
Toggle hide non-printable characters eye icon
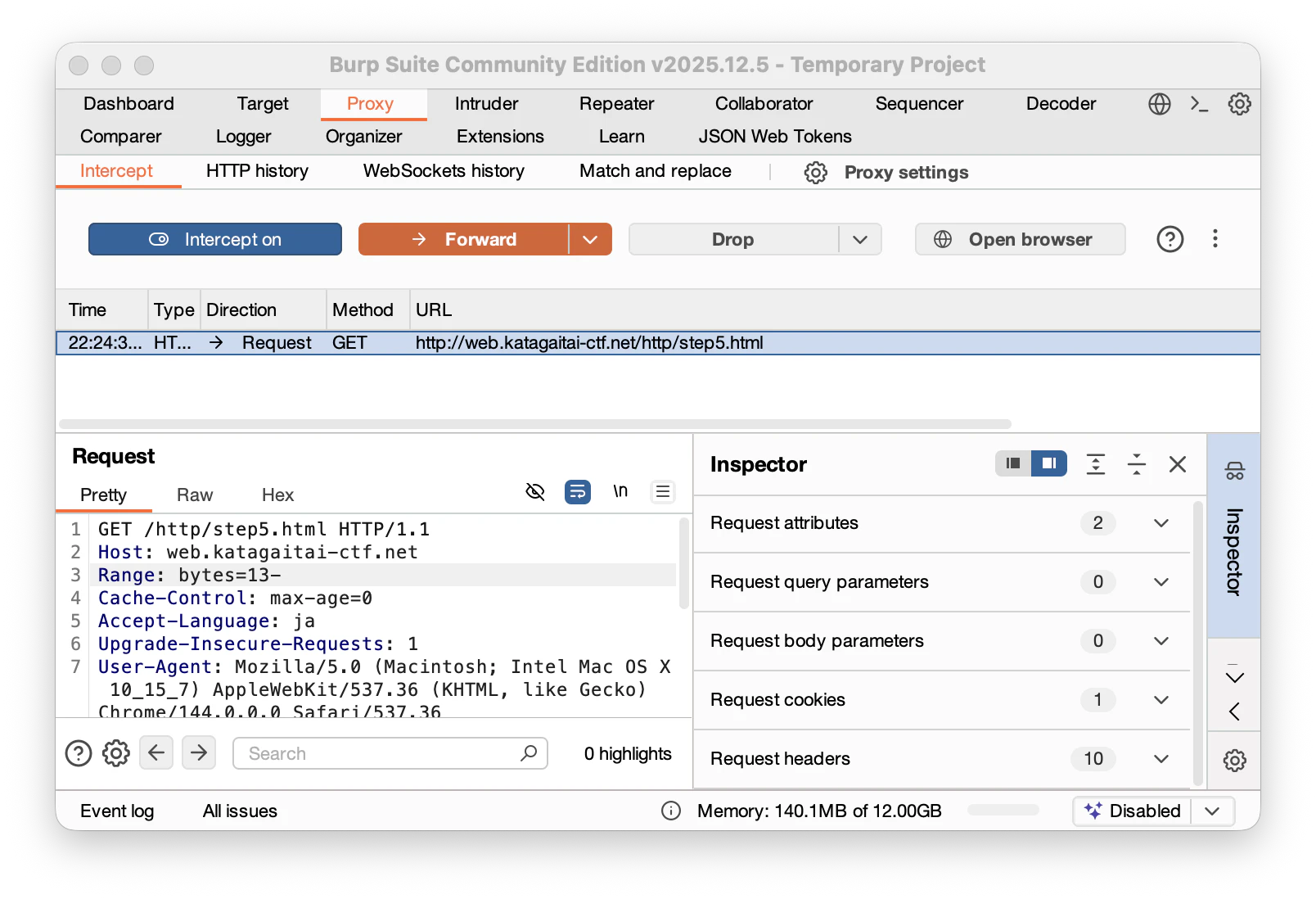coord(535,491)
